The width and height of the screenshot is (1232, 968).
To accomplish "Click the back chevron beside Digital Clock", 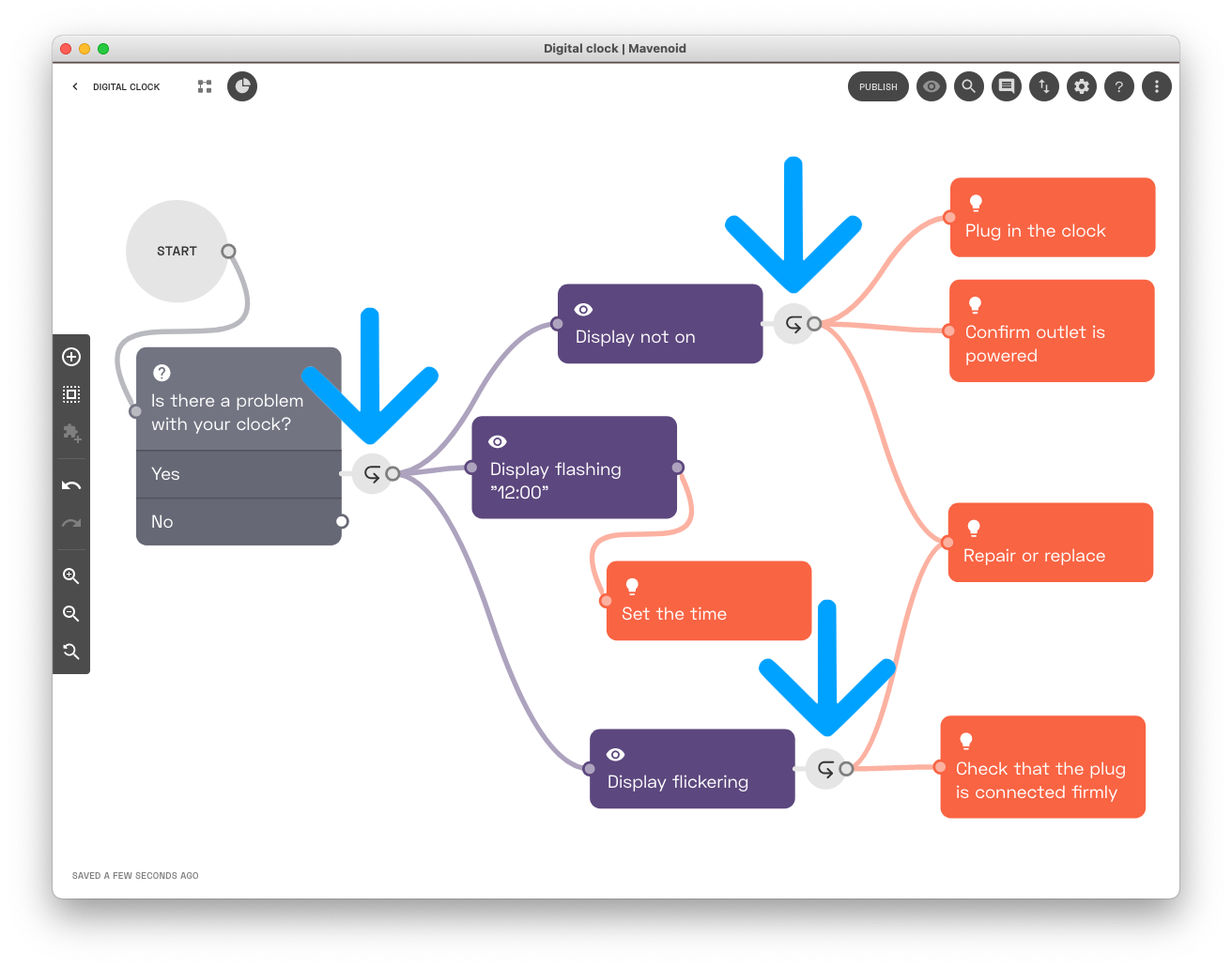I will pos(75,86).
